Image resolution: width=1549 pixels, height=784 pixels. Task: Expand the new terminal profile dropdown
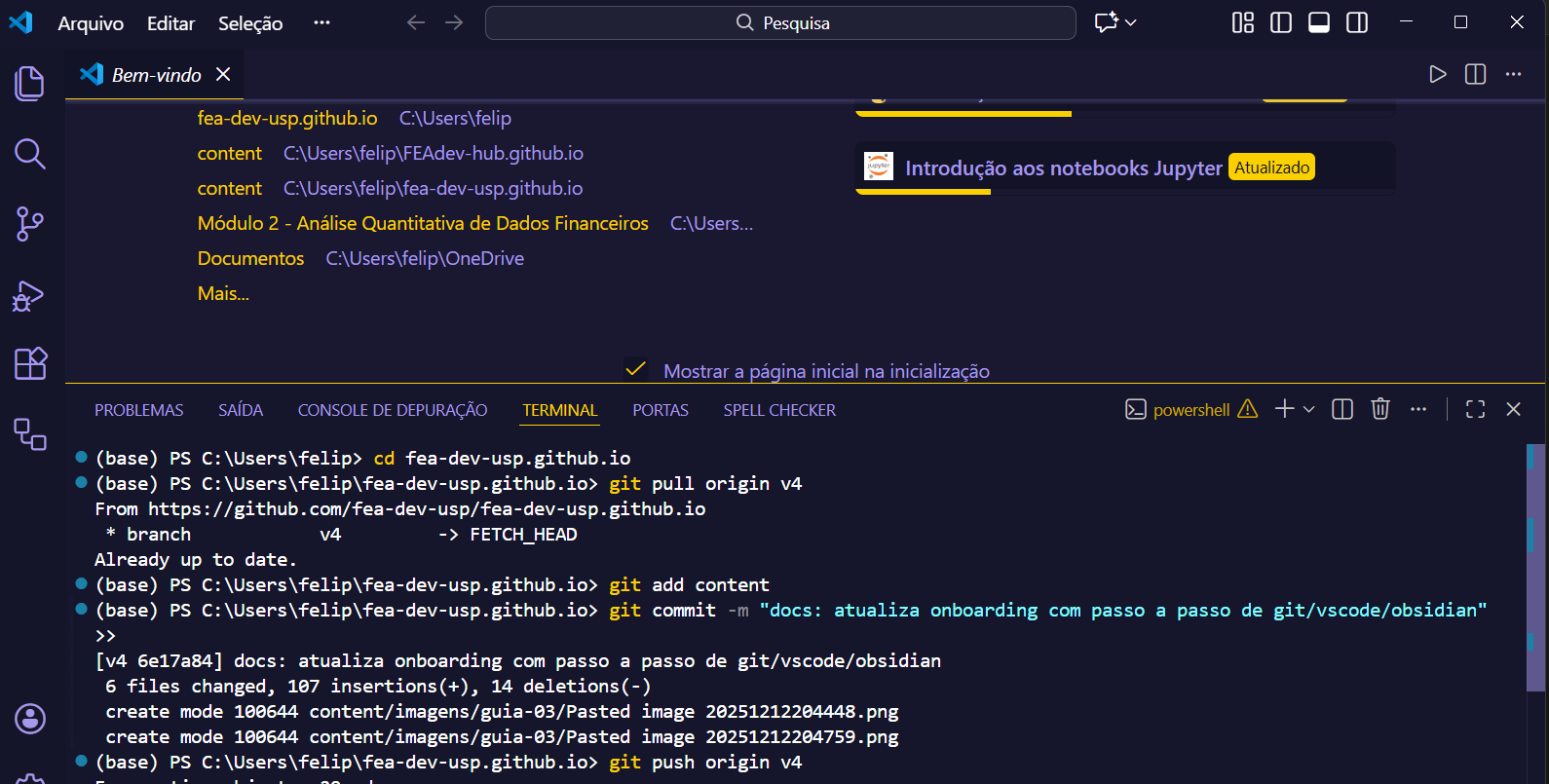pyautogui.click(x=1308, y=409)
